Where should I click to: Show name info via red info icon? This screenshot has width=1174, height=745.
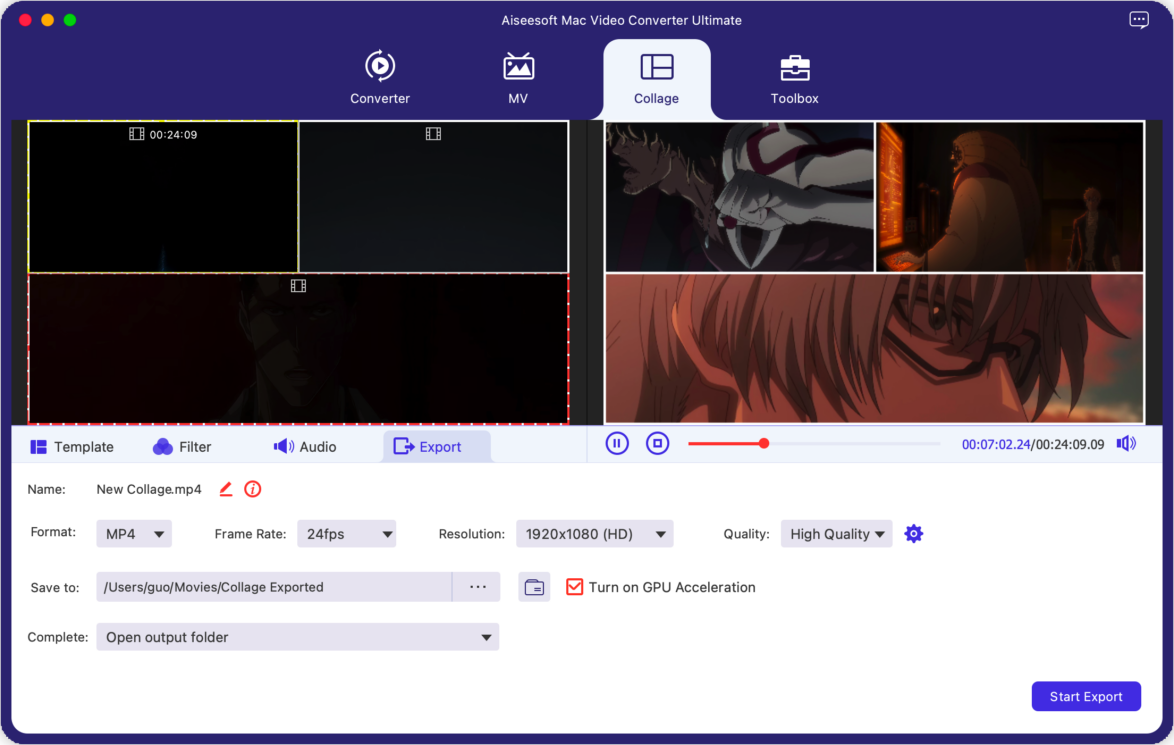pyautogui.click(x=253, y=489)
